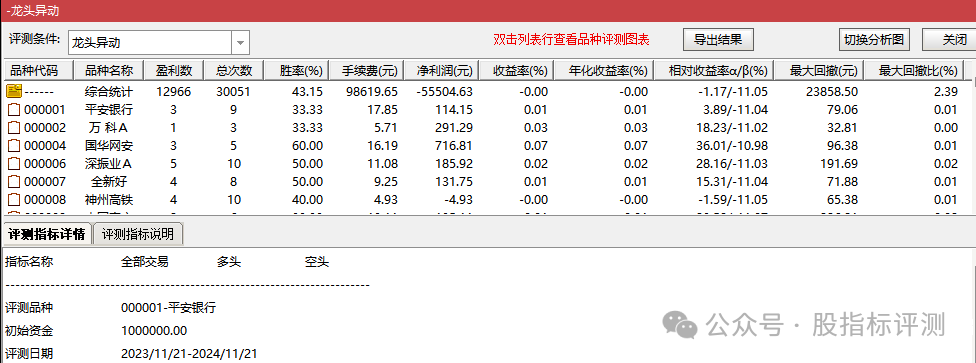
Task: Click the 导出结果 button
Action: (718, 40)
